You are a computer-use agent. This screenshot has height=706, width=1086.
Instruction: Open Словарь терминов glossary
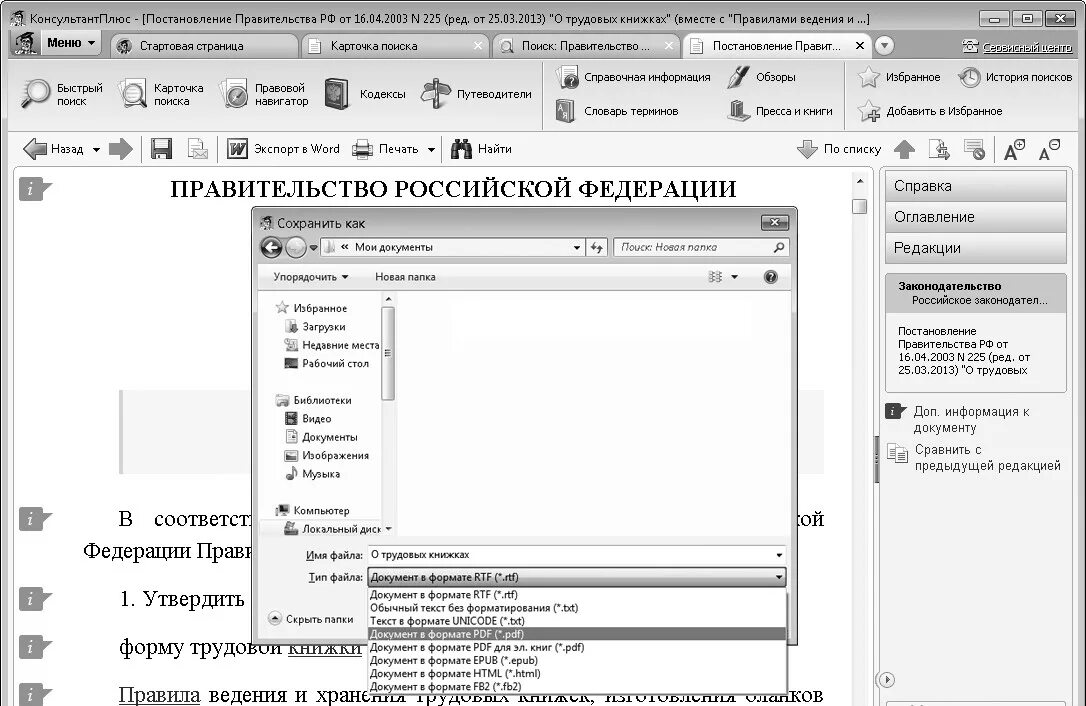point(617,111)
